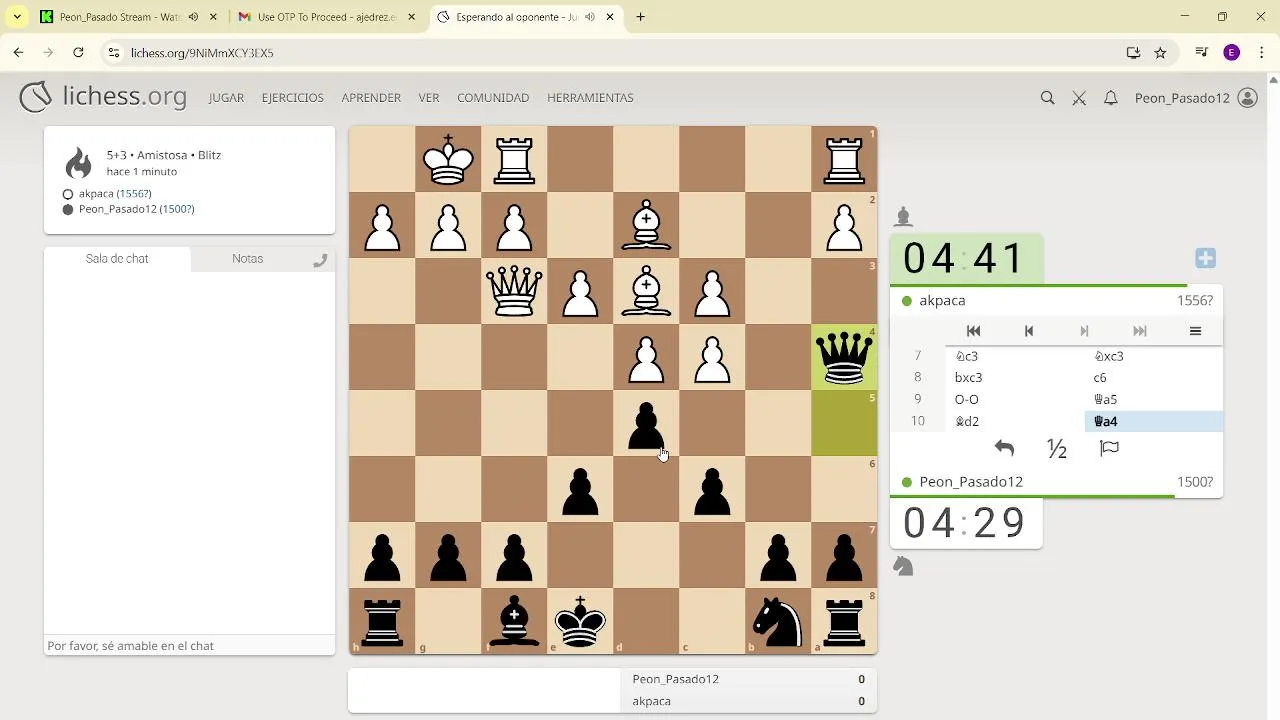Open the APRENDER menu
Image resolution: width=1280 pixels, height=720 pixels.
click(371, 98)
